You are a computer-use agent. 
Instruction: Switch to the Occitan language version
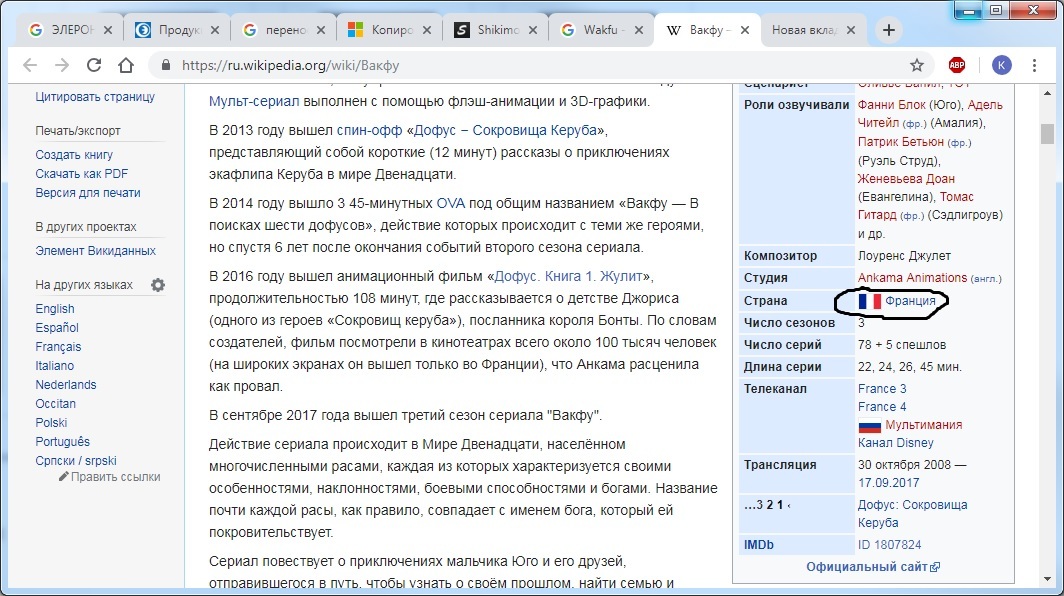click(56, 404)
